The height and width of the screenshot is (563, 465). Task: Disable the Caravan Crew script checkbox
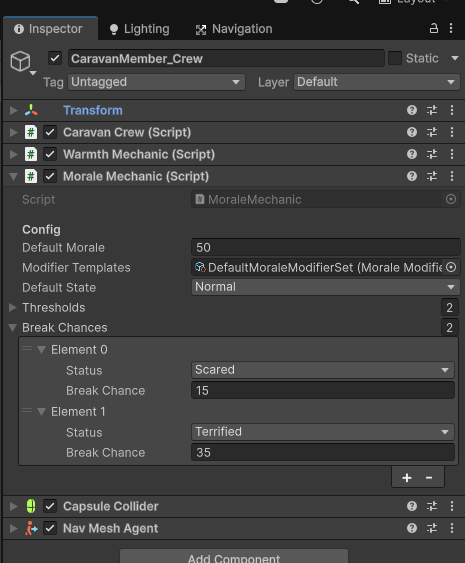pos(50,132)
